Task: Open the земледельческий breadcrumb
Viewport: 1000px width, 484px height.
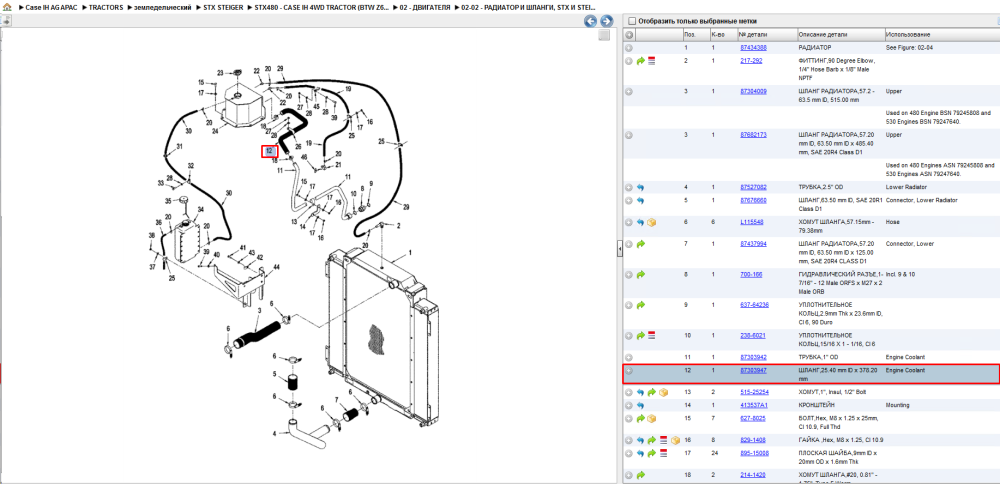Action: [163, 6]
